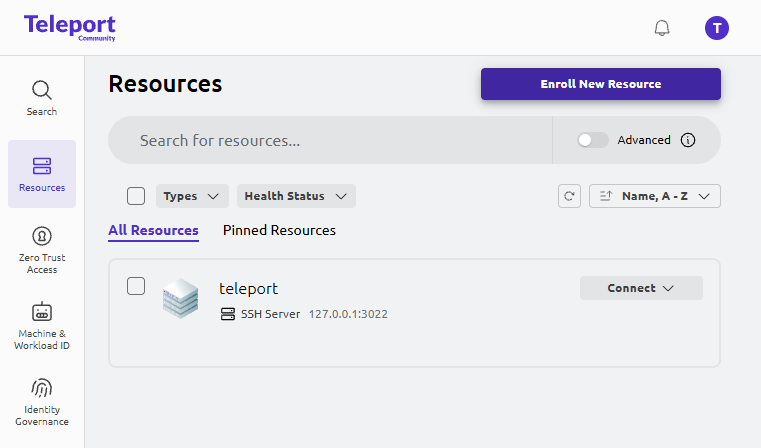The height and width of the screenshot is (448, 761).
Task: Switch to the Pinned Resources tab
Action: pyautogui.click(x=279, y=230)
